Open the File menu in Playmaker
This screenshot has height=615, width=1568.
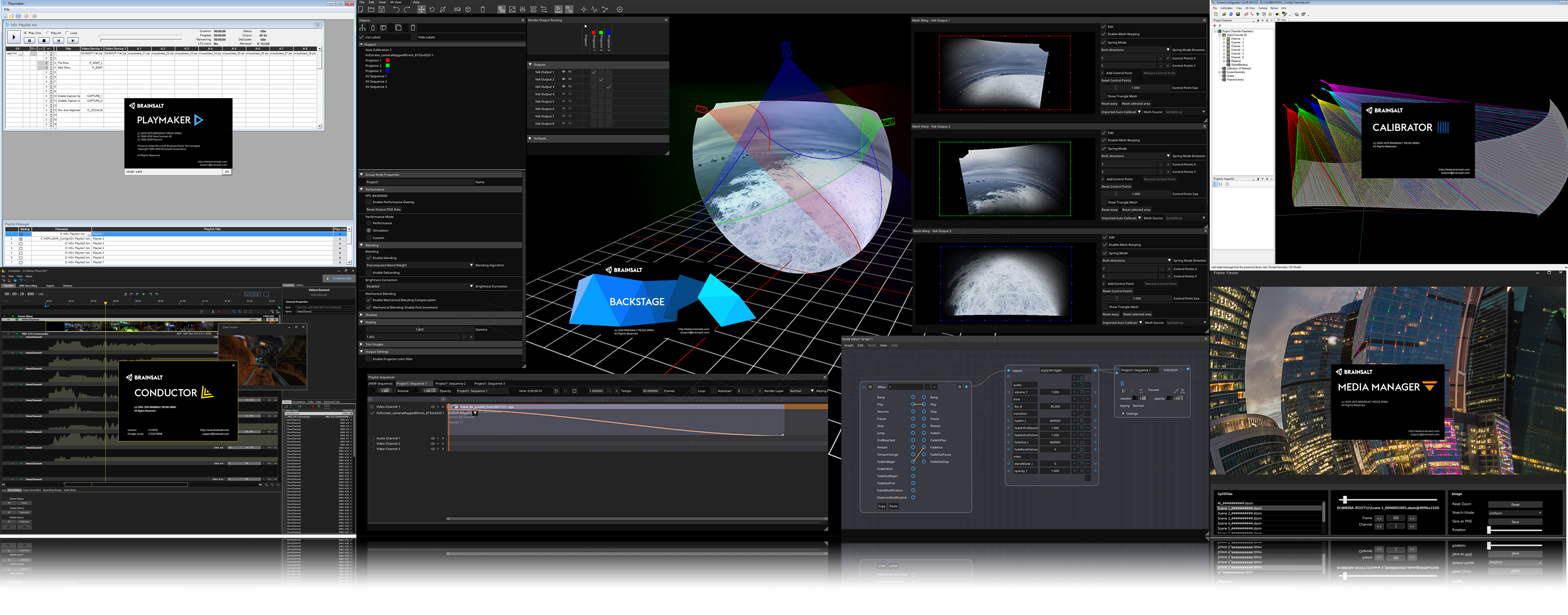click(7, 9)
